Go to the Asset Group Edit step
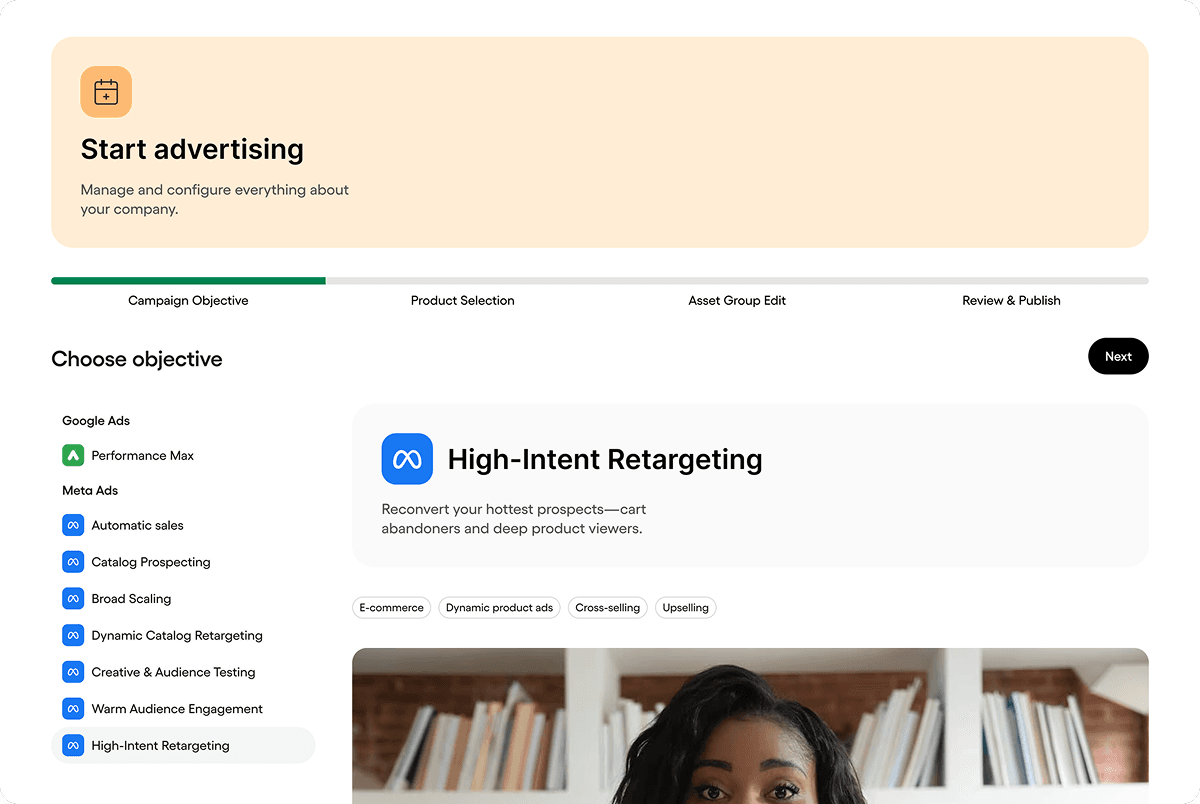The height and width of the screenshot is (804, 1200). pos(737,300)
